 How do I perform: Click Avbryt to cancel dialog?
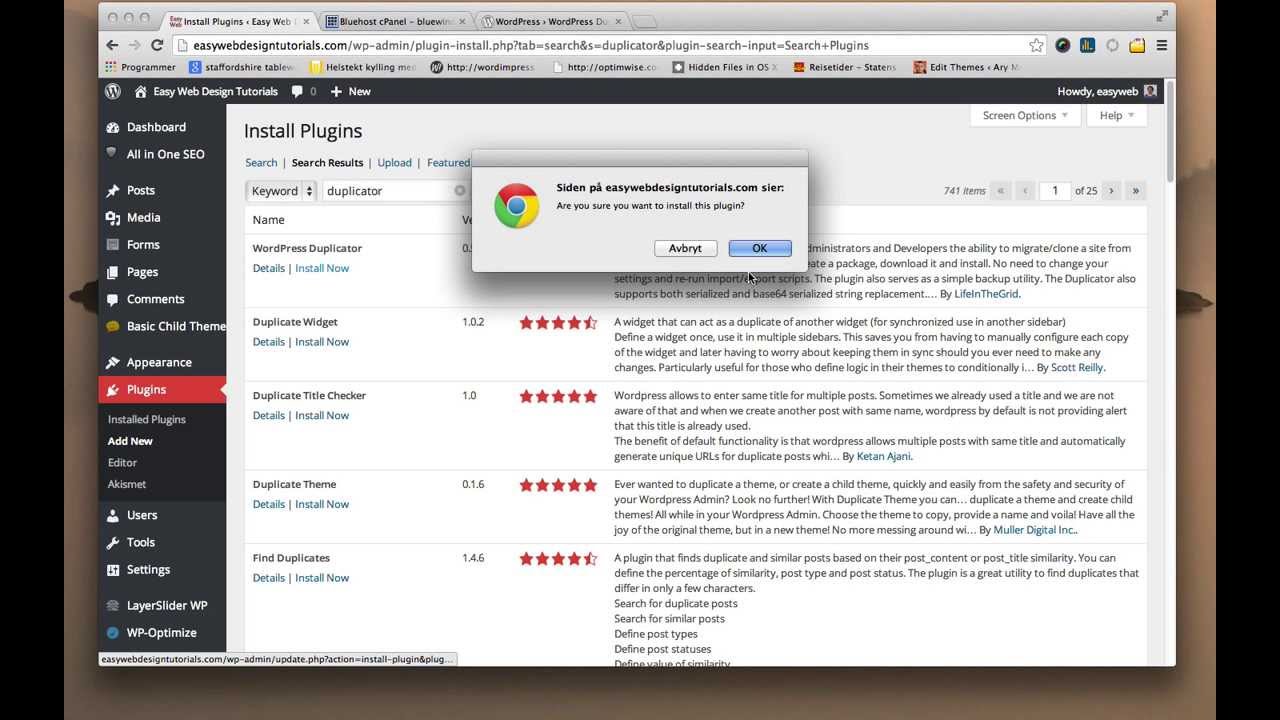point(685,248)
